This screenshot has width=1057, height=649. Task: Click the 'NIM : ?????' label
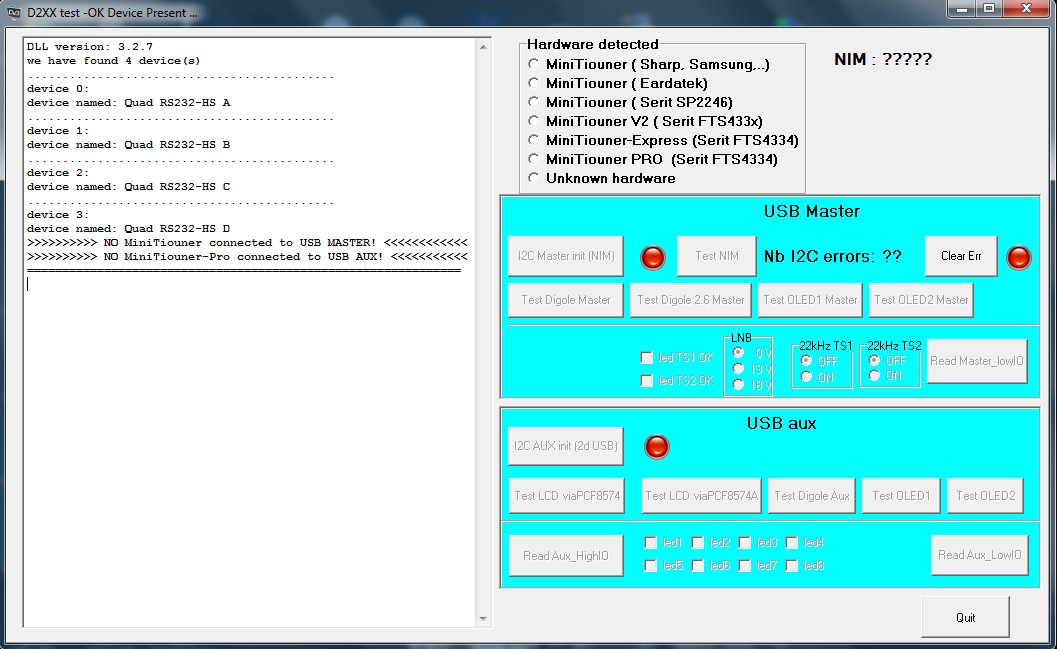click(x=882, y=59)
